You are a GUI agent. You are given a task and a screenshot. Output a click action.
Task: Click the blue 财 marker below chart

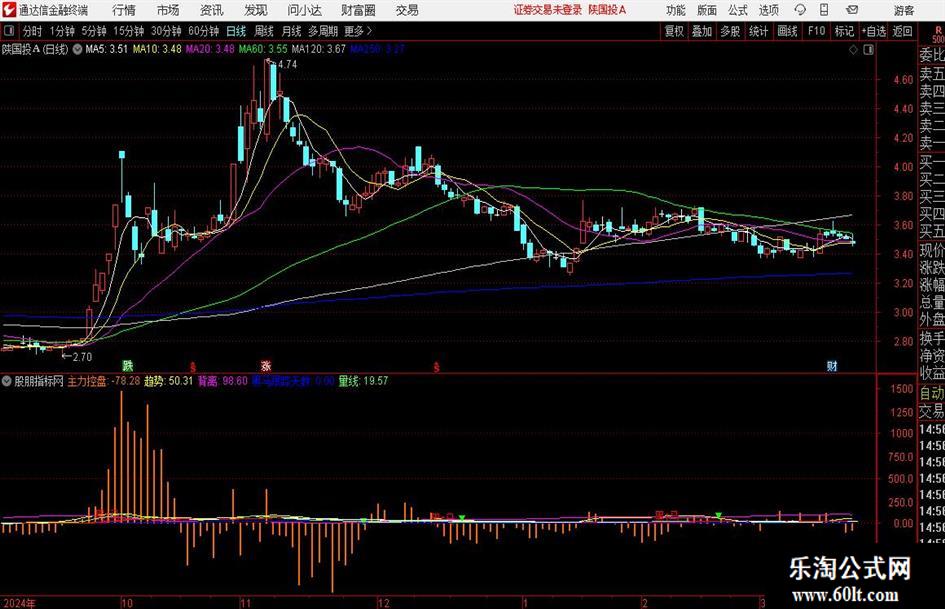(x=832, y=365)
